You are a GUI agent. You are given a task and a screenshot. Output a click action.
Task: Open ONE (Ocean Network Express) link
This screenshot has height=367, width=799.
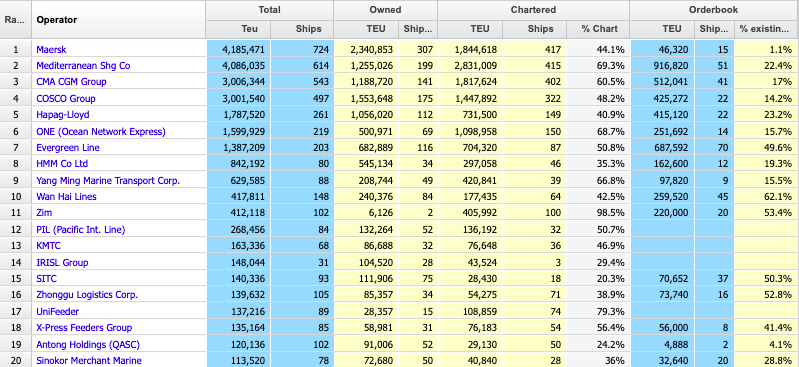tap(101, 132)
